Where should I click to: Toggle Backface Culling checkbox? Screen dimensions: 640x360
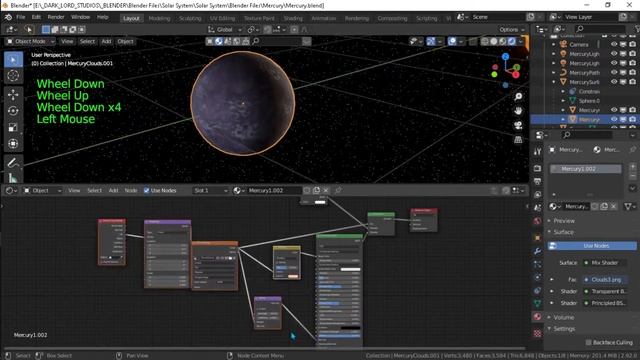tap(588, 342)
